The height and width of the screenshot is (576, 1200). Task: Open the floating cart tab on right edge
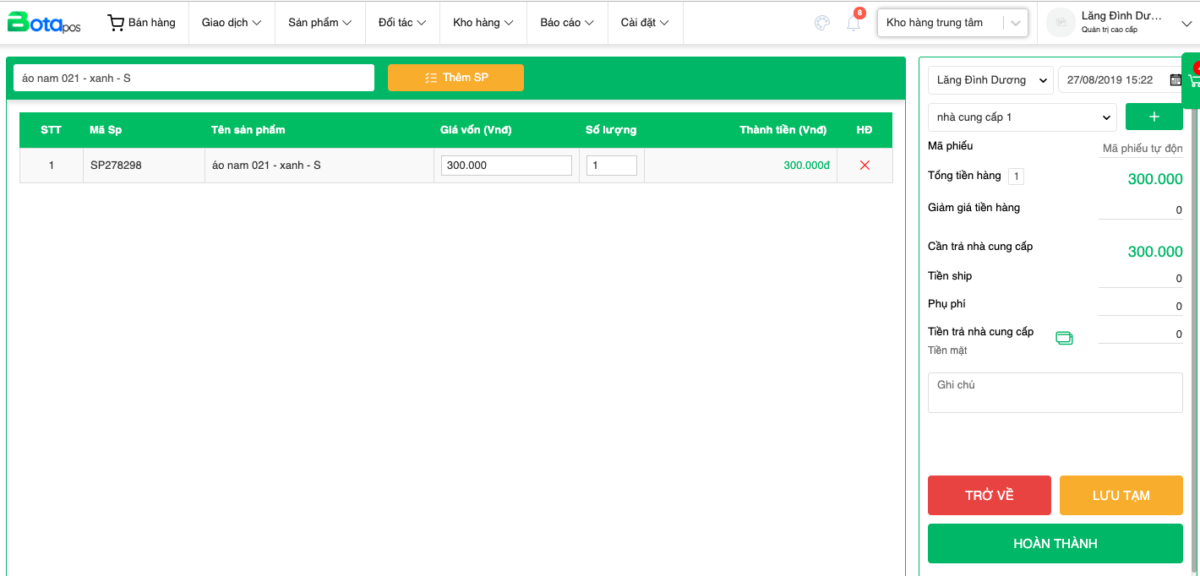pyautogui.click(x=1192, y=79)
